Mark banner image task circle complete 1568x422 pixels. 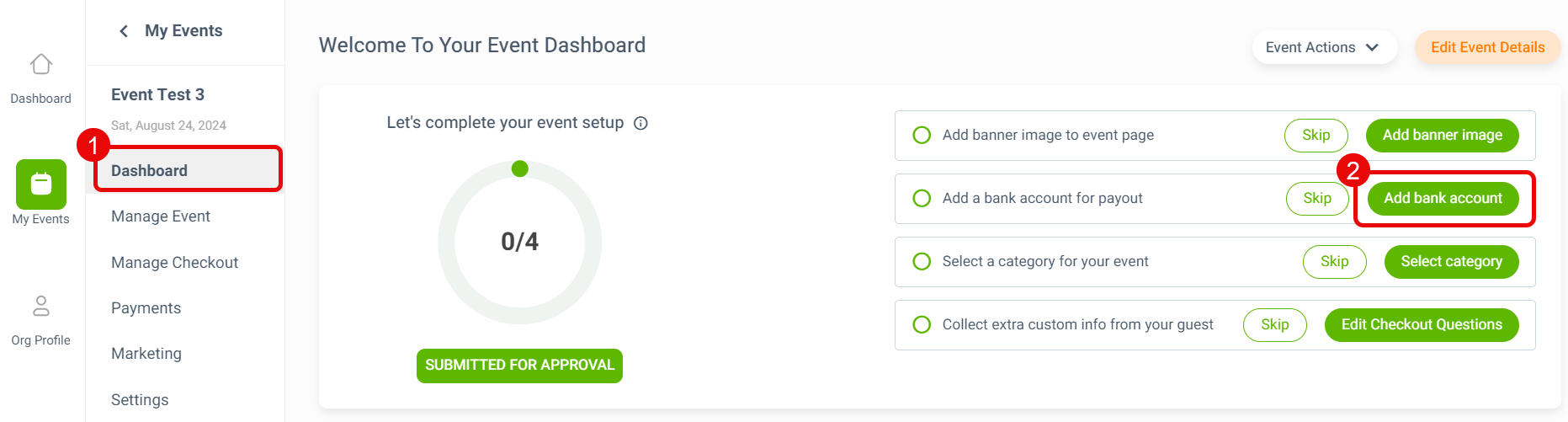pos(922,135)
